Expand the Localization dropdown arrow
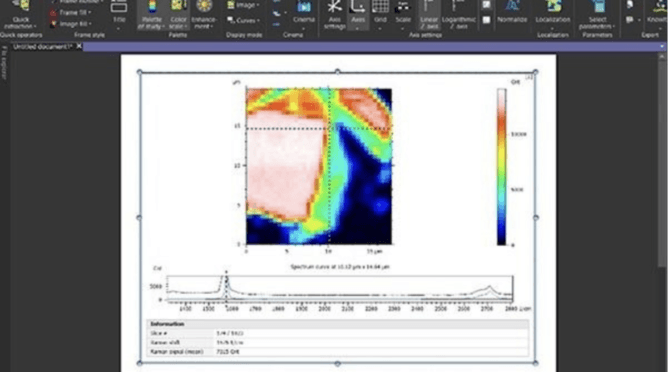The image size is (672, 372). 553,28
